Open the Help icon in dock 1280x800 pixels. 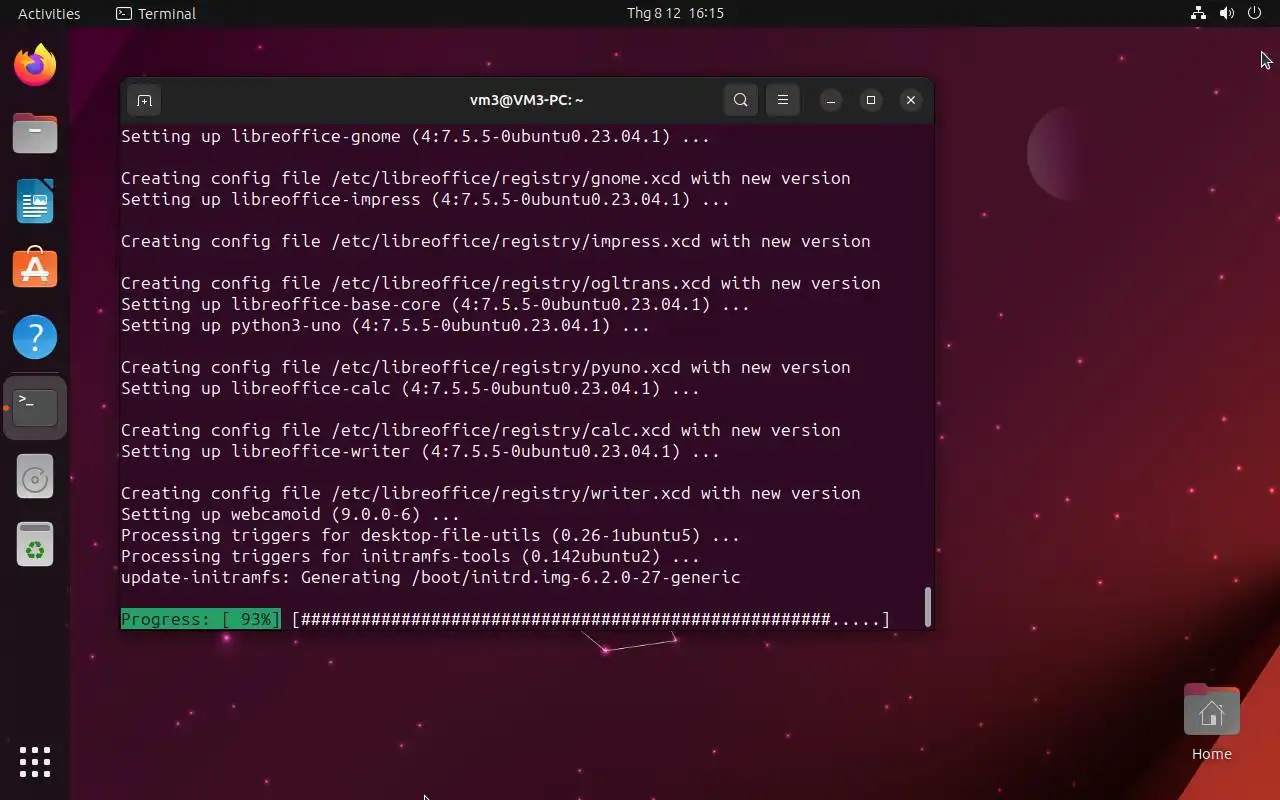(35, 337)
